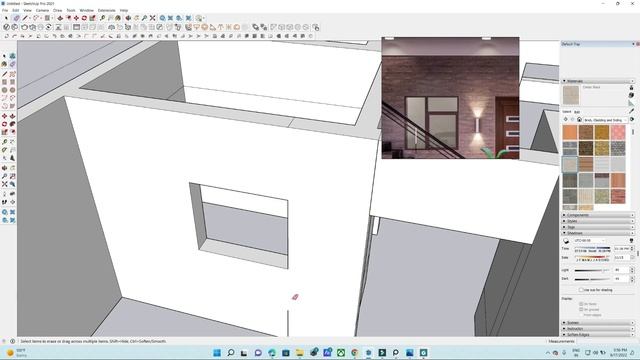Click the shadow time input field

pos(622,248)
